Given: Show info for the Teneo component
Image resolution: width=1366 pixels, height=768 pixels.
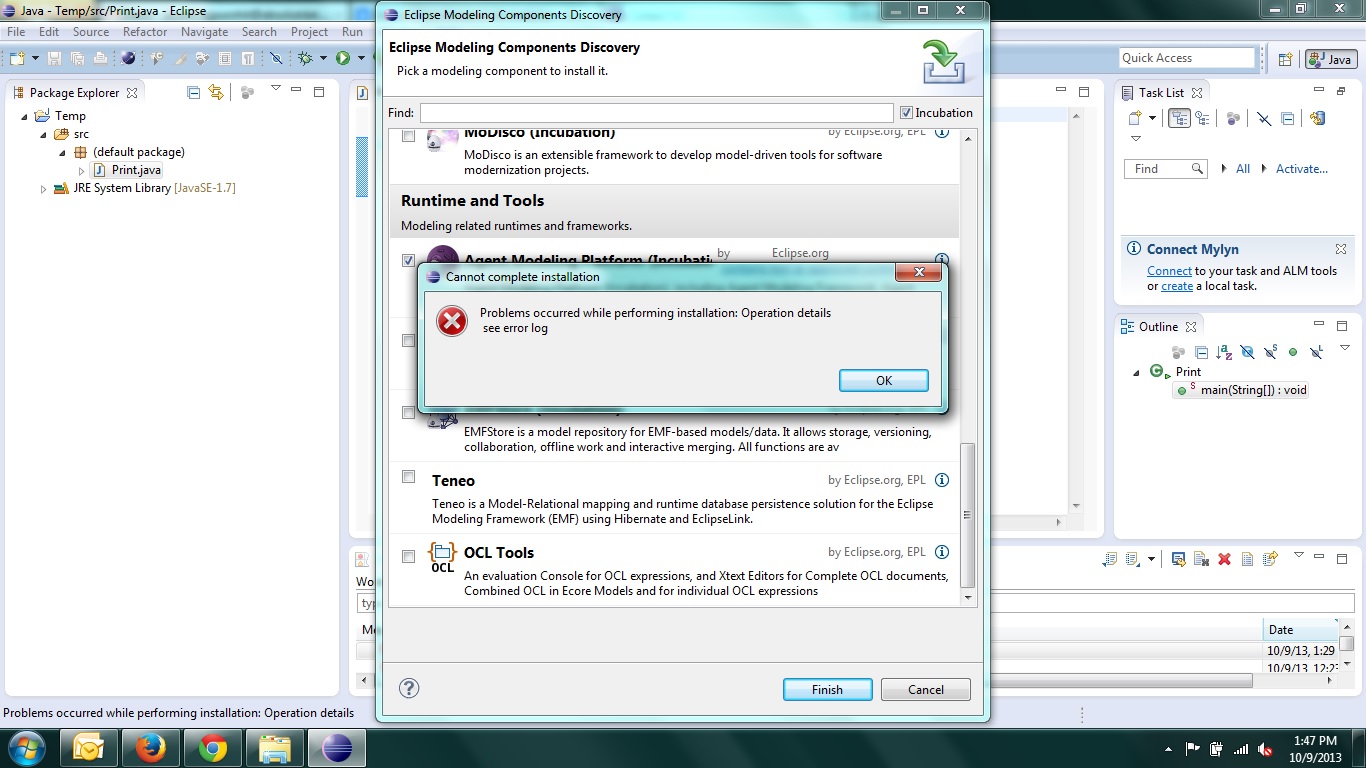Looking at the screenshot, I should pos(941,480).
